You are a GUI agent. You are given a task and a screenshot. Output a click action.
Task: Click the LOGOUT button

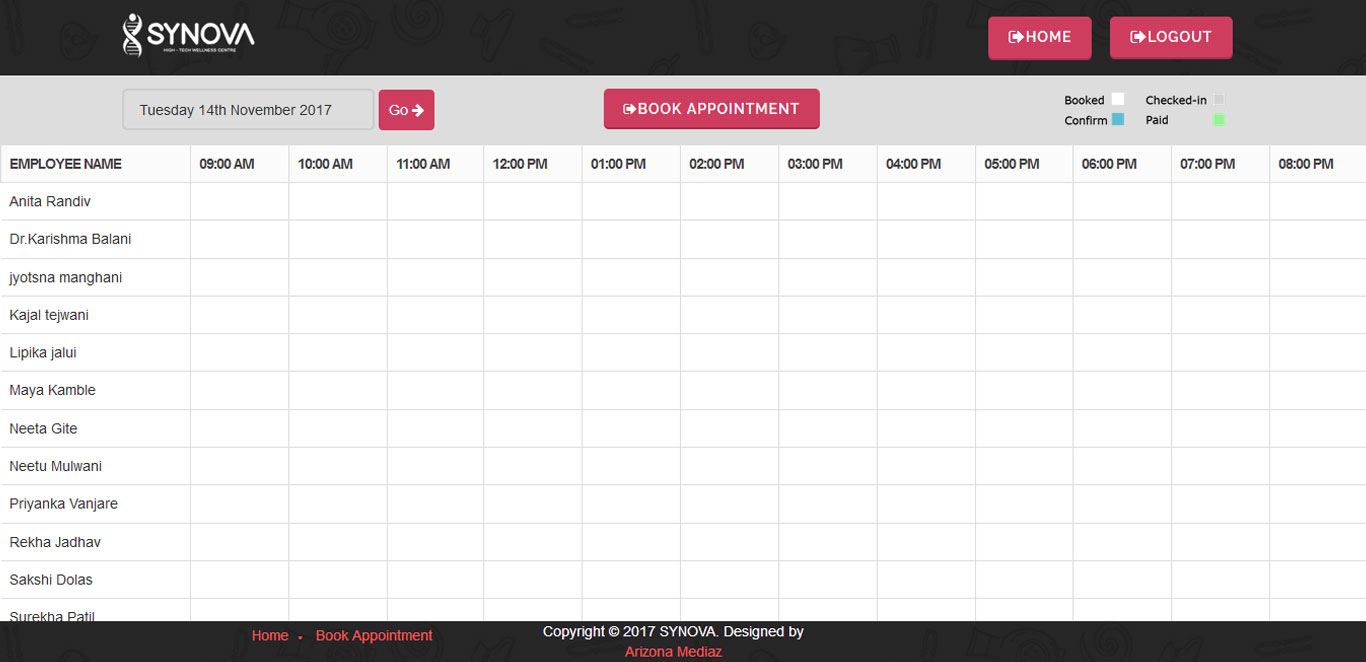[1170, 37]
